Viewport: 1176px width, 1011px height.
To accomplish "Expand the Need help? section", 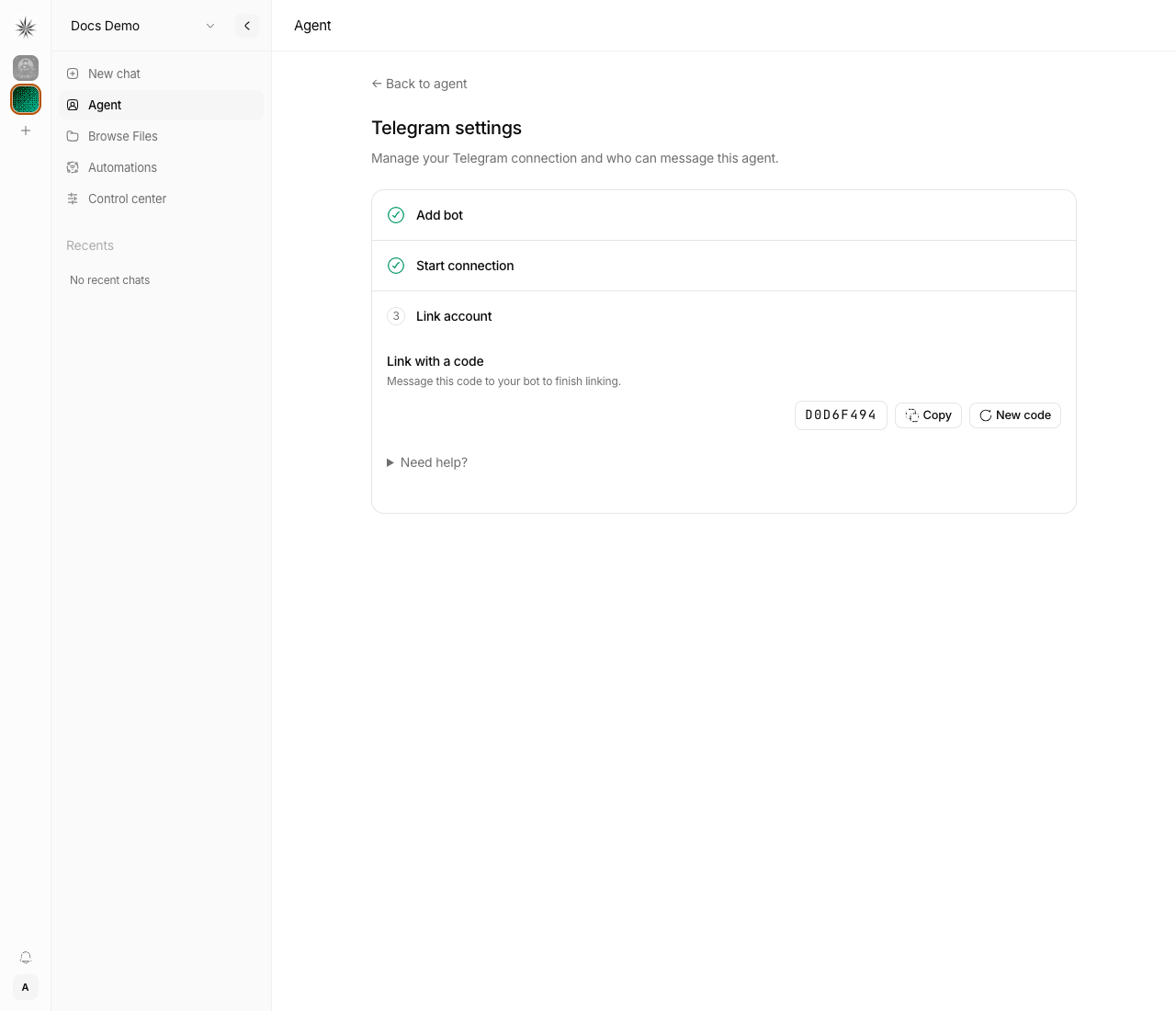I will (x=427, y=462).
